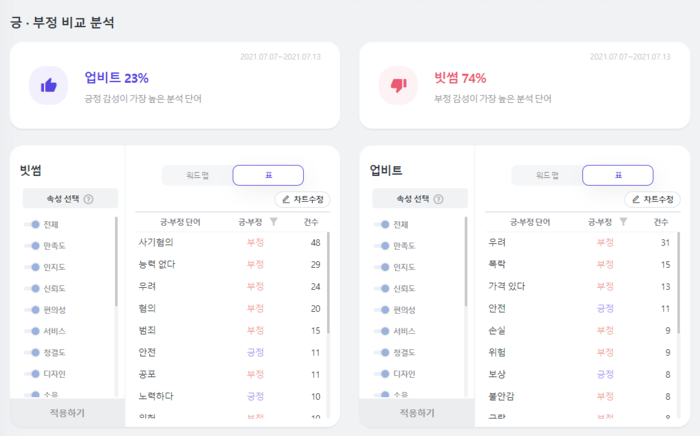Select the 표 tab in 업비트 panel
Image resolution: width=700 pixels, height=436 pixels.
(x=618, y=175)
